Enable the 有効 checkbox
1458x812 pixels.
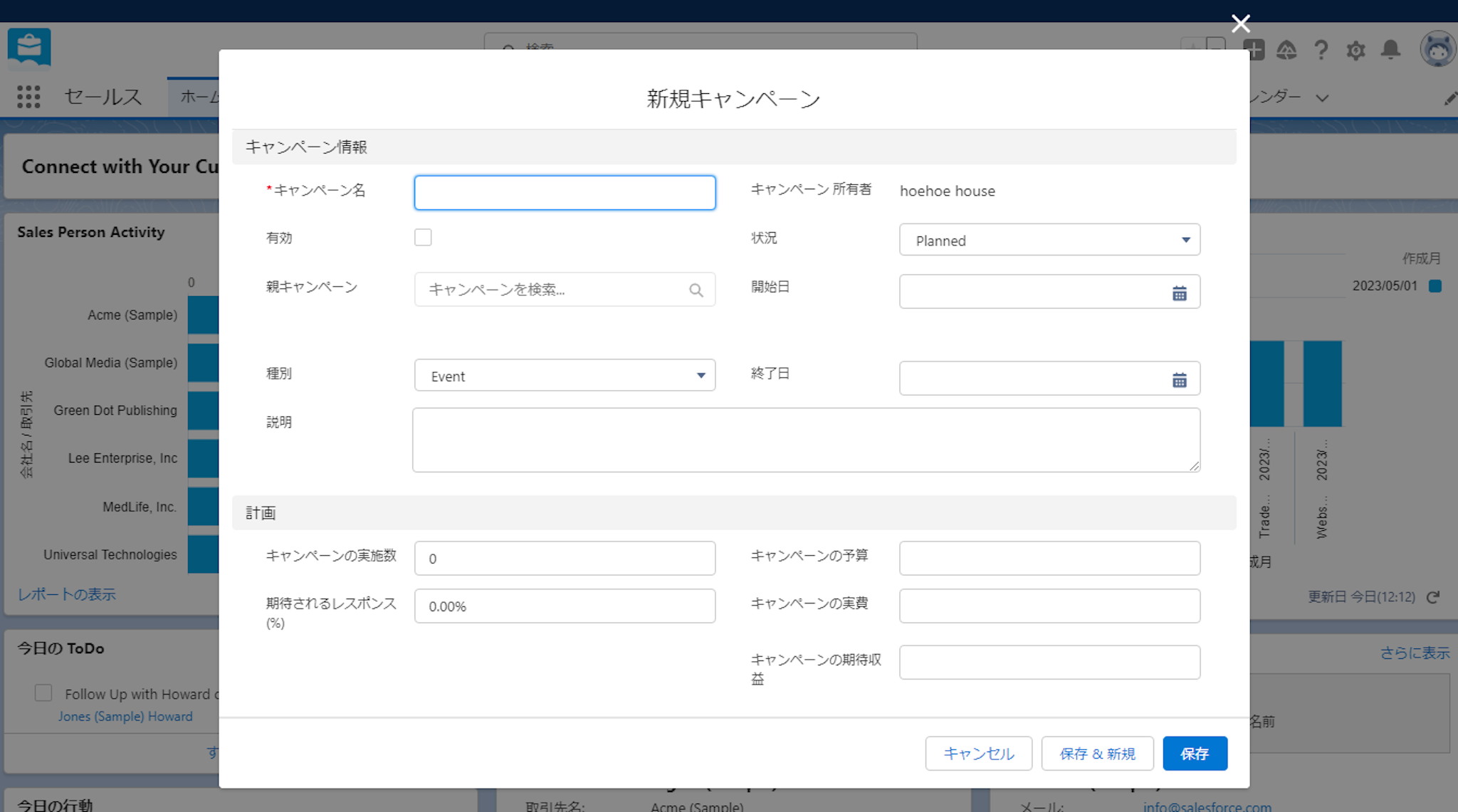(x=423, y=238)
